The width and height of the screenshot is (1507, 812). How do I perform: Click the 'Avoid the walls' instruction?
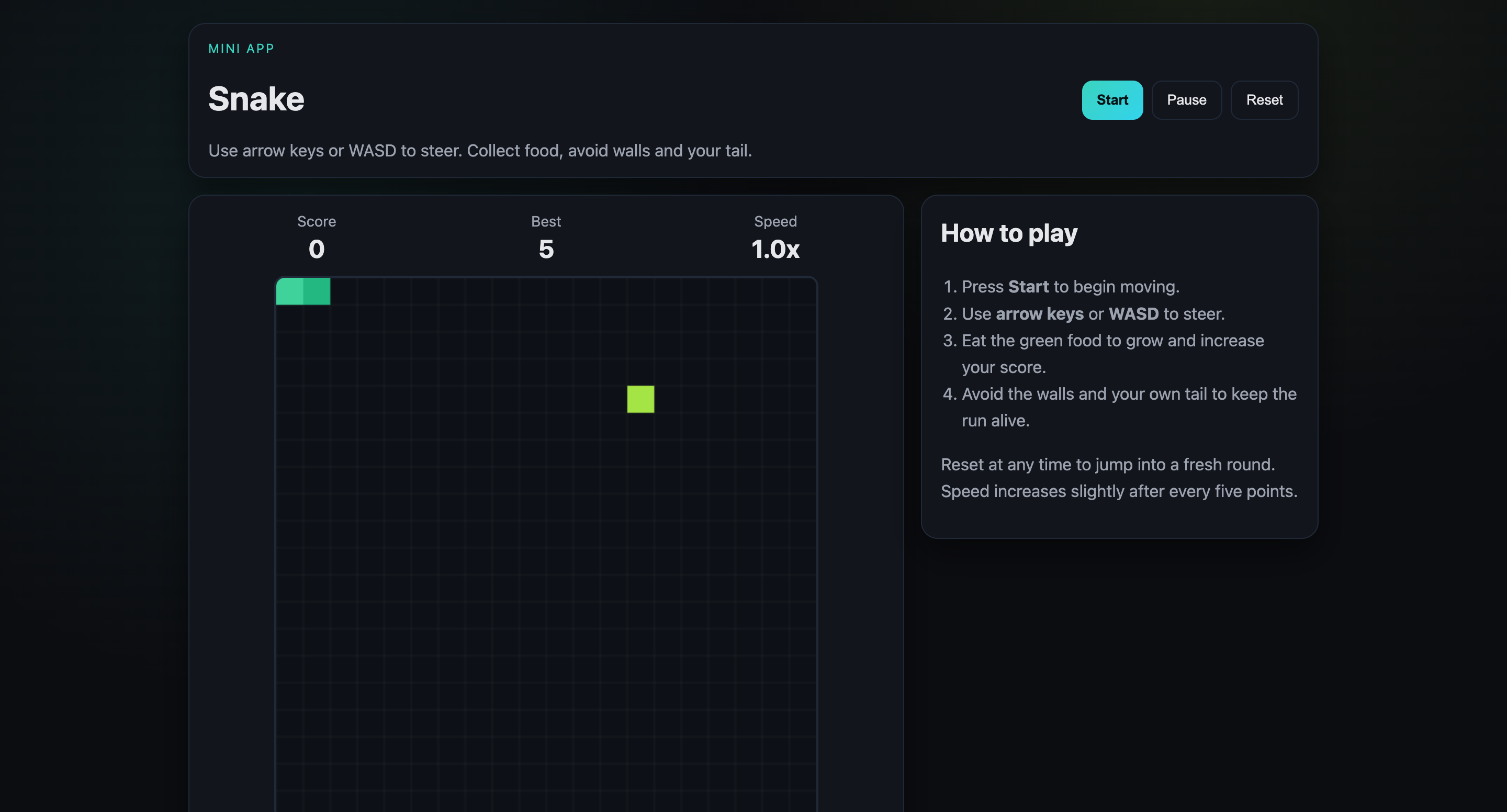(x=1129, y=407)
